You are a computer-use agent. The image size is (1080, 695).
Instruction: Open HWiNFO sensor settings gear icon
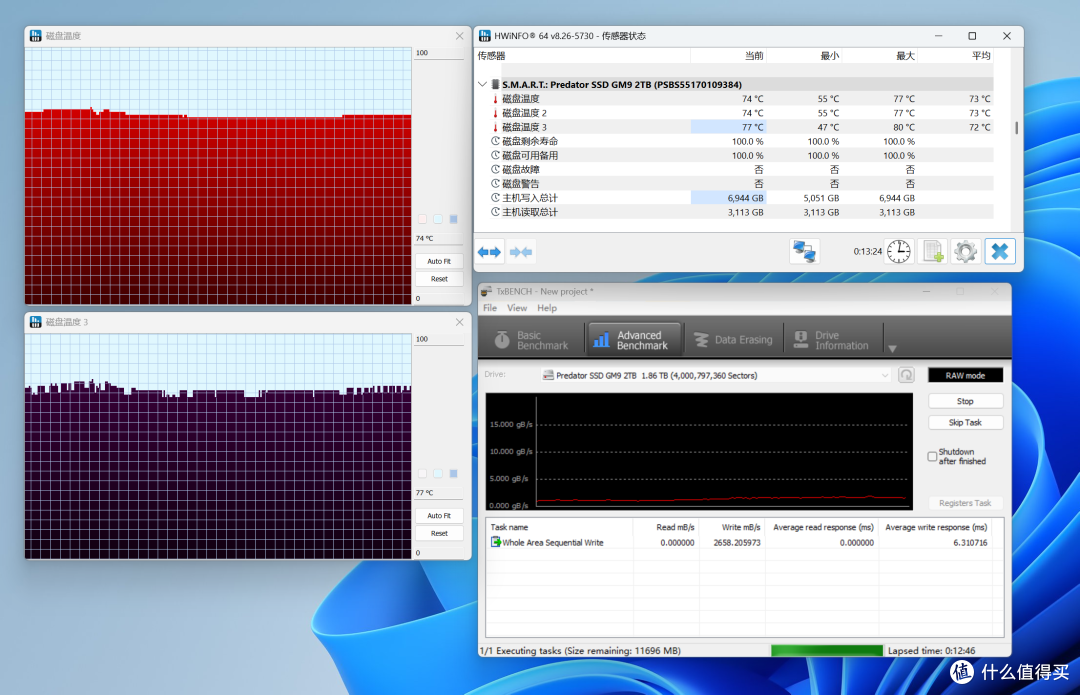click(965, 251)
